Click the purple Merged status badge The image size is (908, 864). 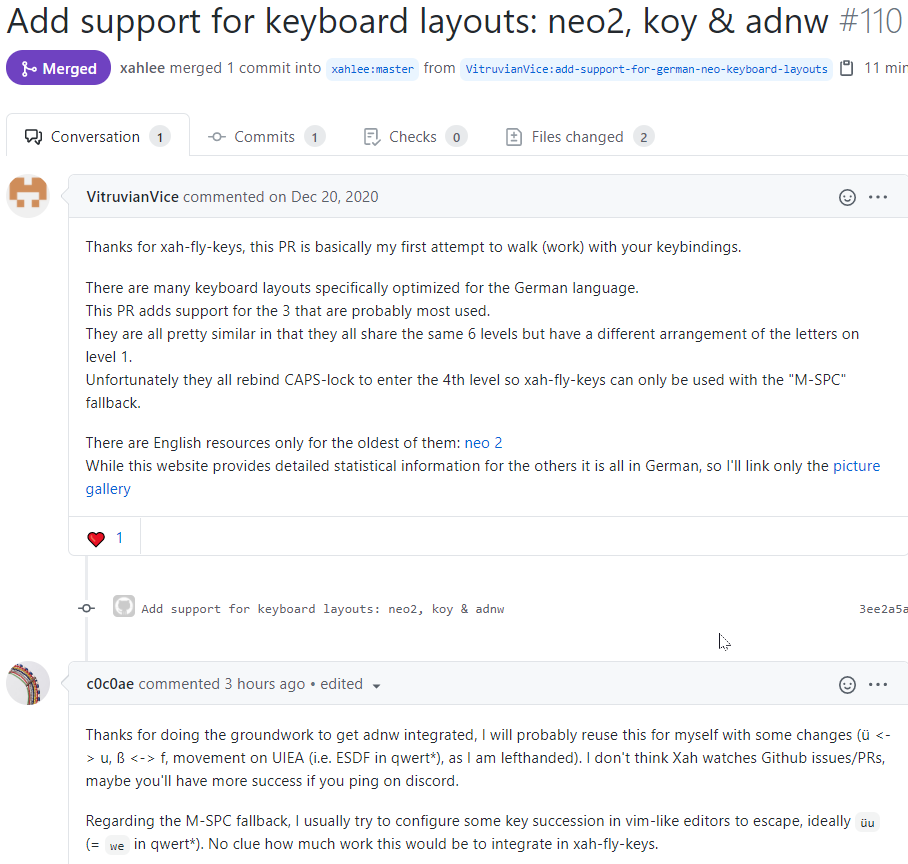[58, 68]
